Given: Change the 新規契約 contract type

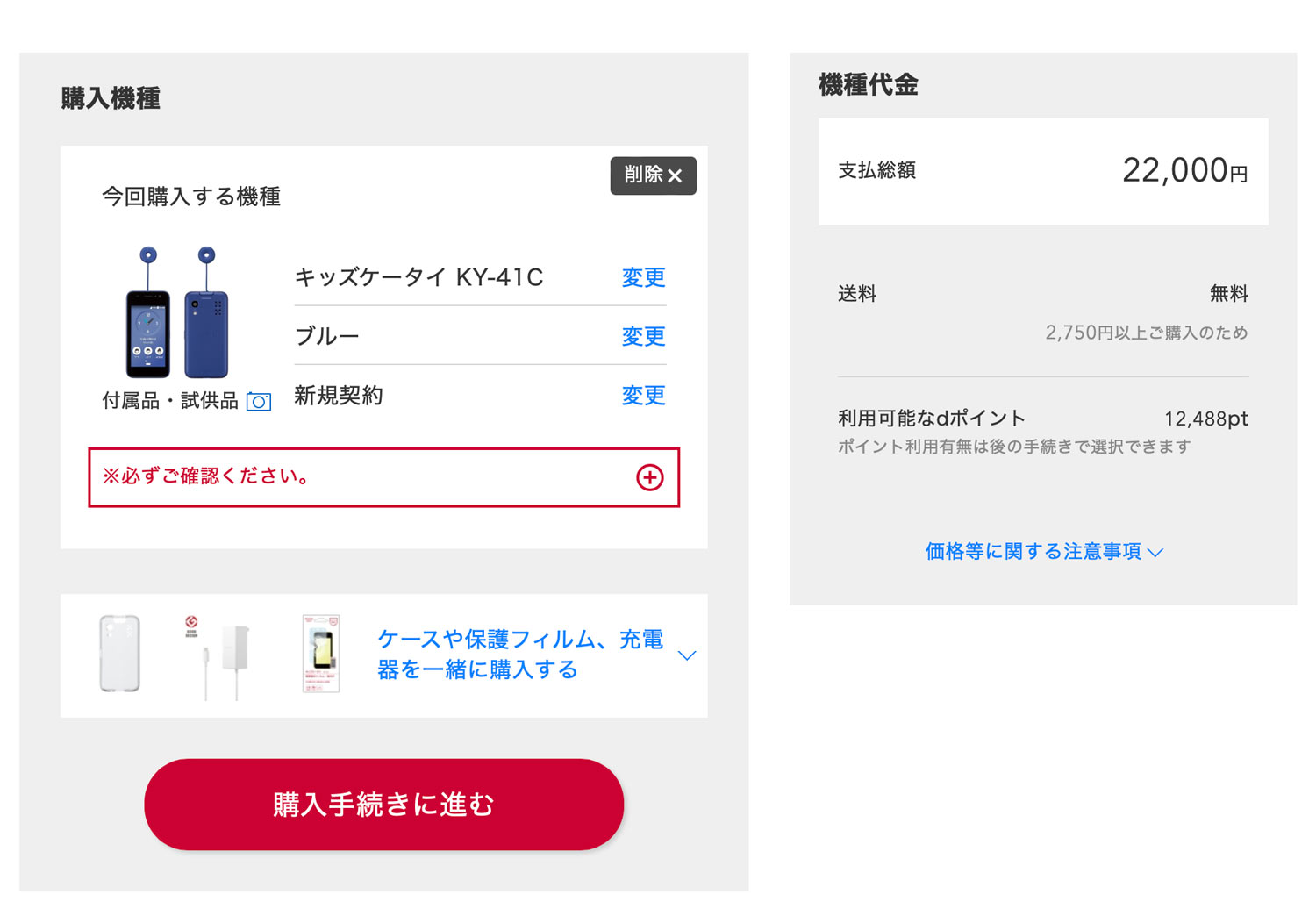Looking at the screenshot, I should [x=643, y=395].
